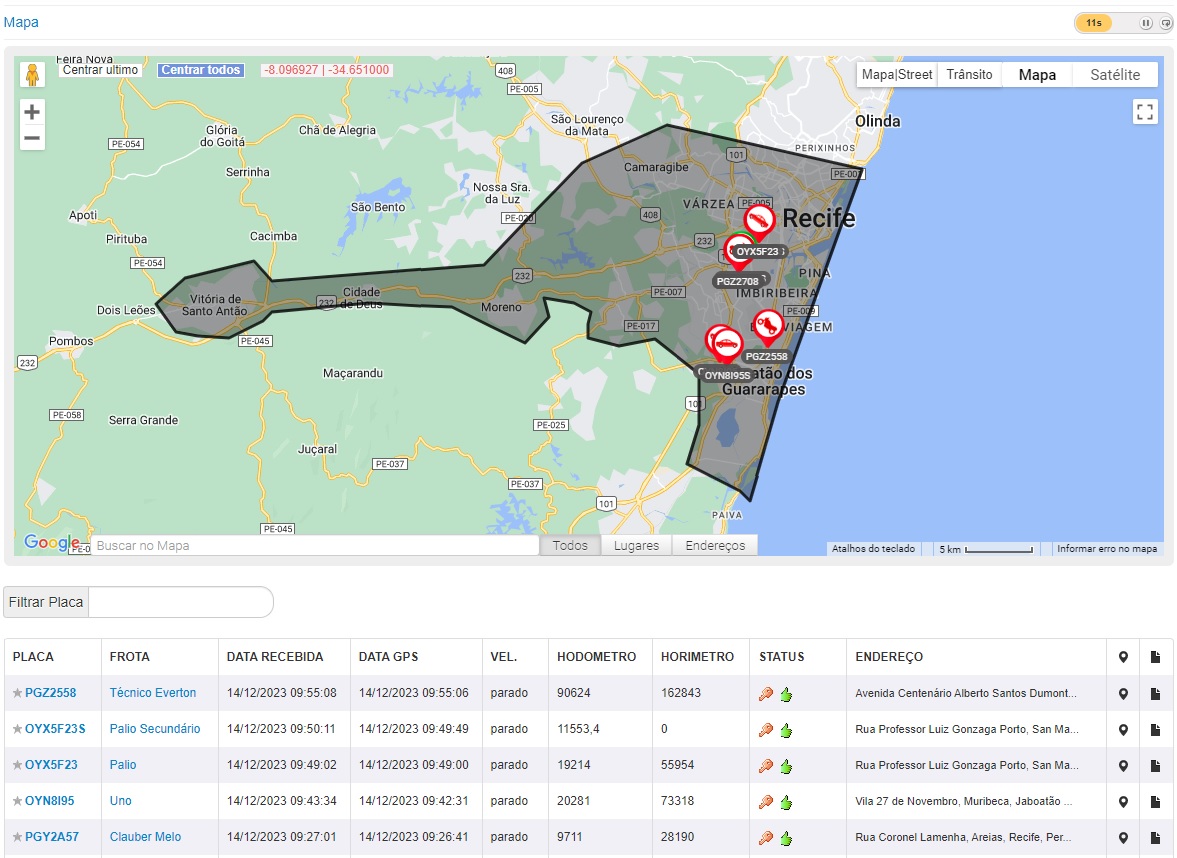Click the thumbs-up icon in Uno row
Viewport: 1177px width, 858px height.
(x=786, y=802)
